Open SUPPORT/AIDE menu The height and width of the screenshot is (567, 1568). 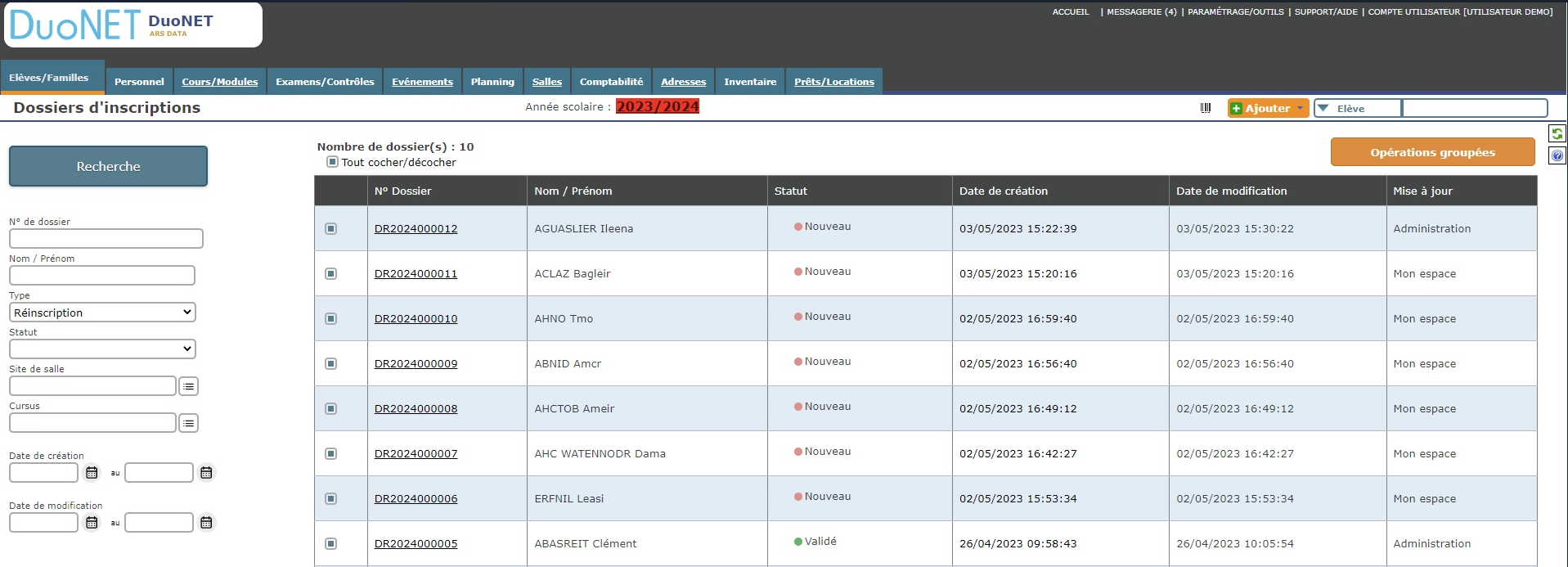coord(1326,11)
